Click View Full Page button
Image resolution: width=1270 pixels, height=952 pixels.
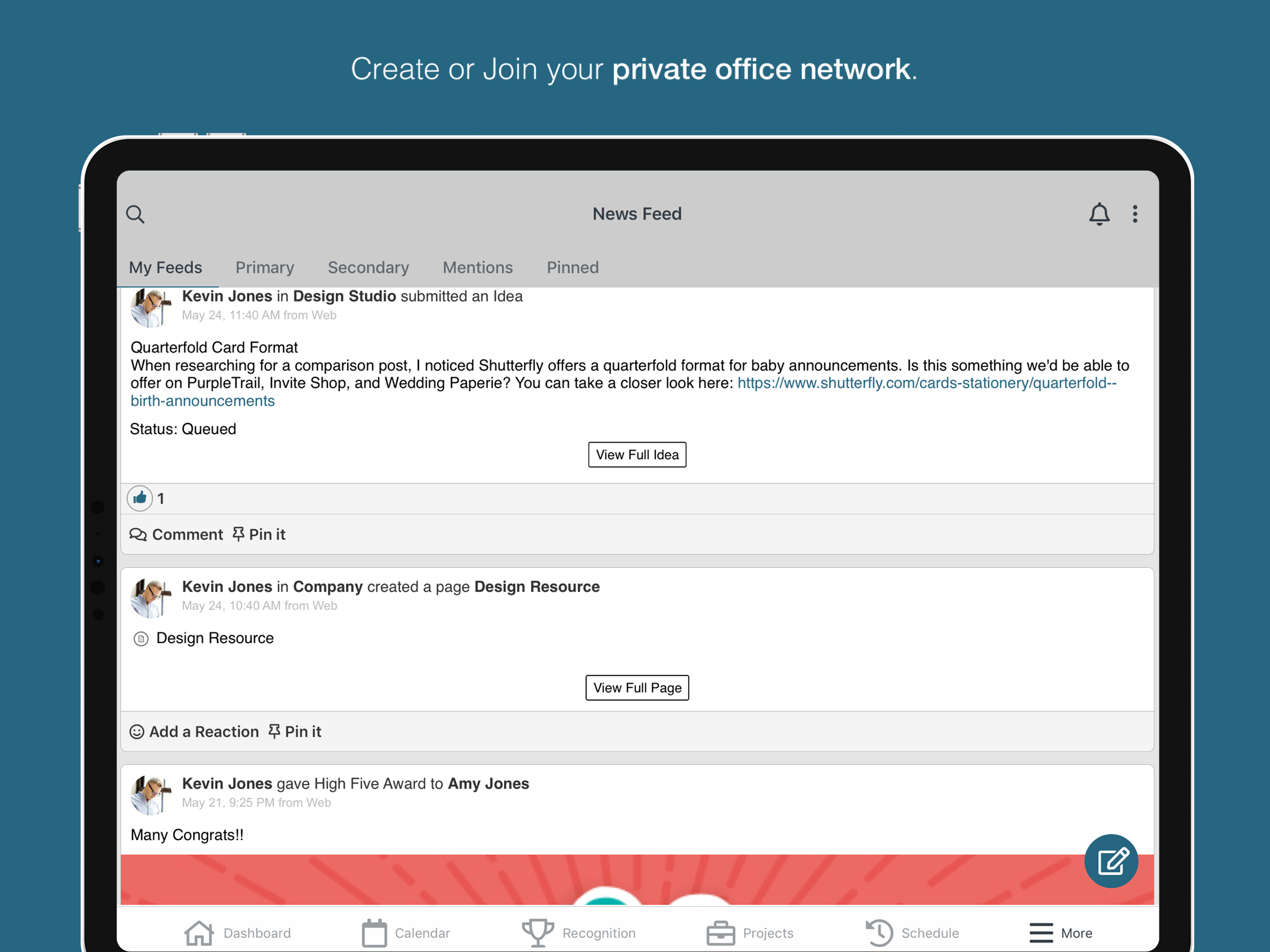(x=637, y=688)
